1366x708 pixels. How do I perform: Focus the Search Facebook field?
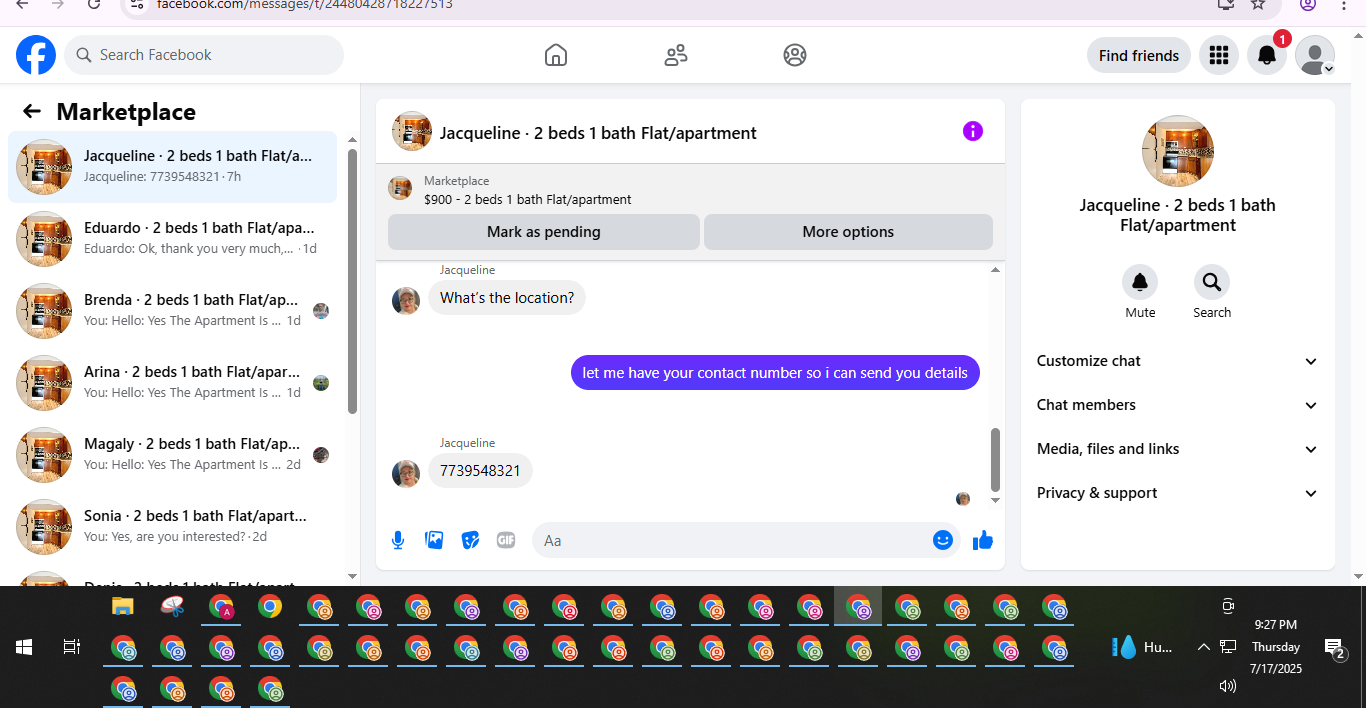204,55
